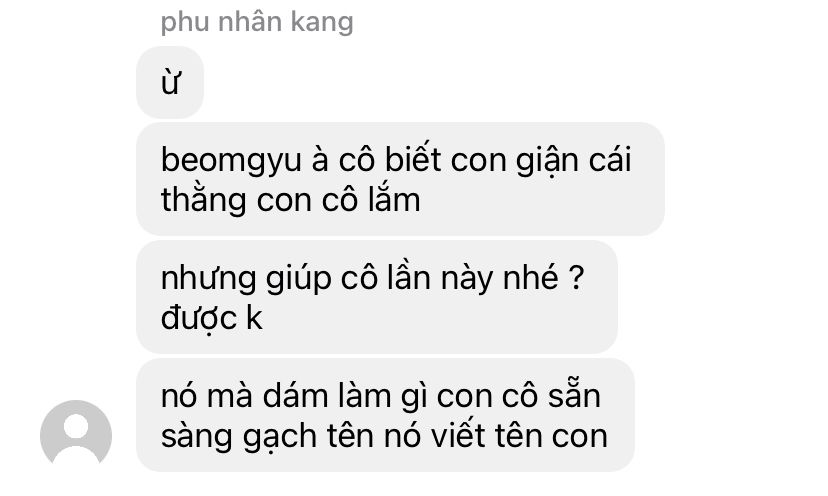The image size is (828, 496).
Task: Click the word kang in the sender name
Action: coord(322,23)
